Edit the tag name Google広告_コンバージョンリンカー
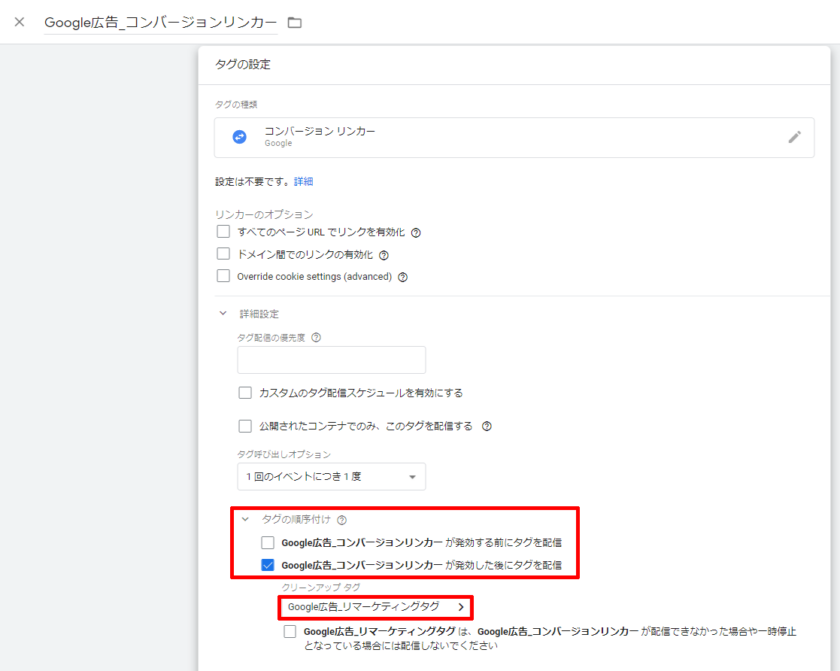840x671 pixels. tap(161, 22)
